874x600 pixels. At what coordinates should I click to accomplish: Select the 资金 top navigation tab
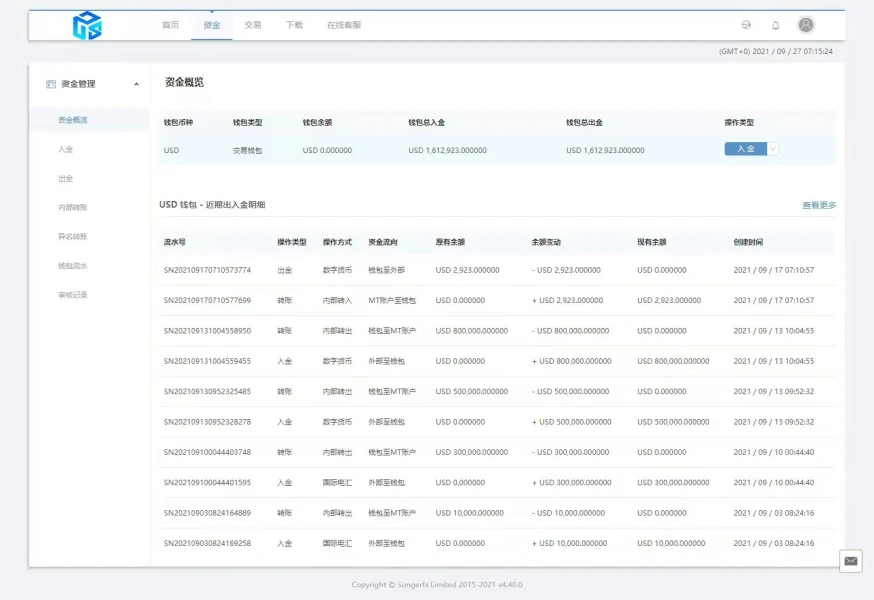coord(212,25)
